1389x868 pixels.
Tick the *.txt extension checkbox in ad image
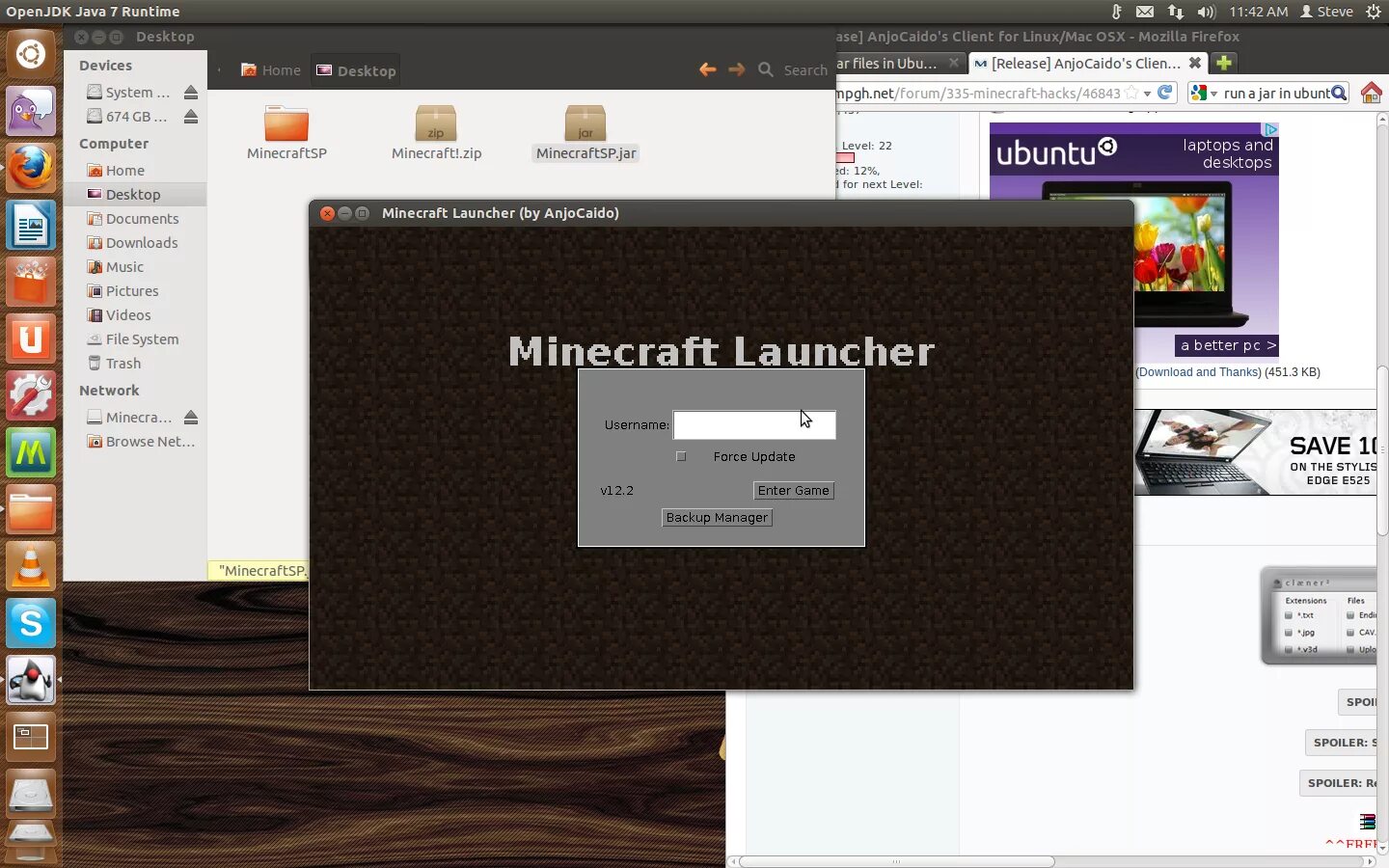coord(1289,615)
